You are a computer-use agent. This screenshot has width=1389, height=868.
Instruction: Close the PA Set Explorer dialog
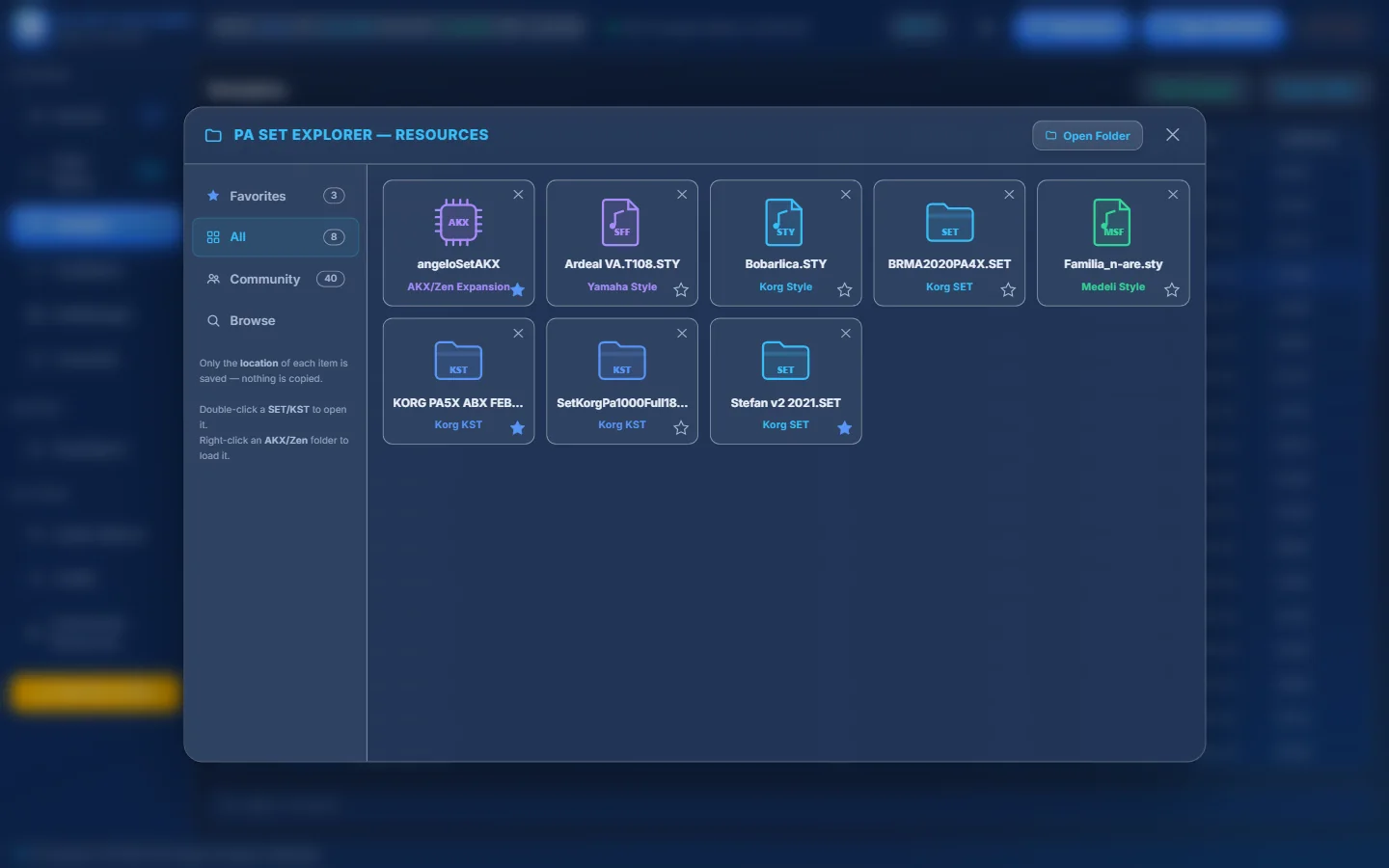(x=1173, y=135)
